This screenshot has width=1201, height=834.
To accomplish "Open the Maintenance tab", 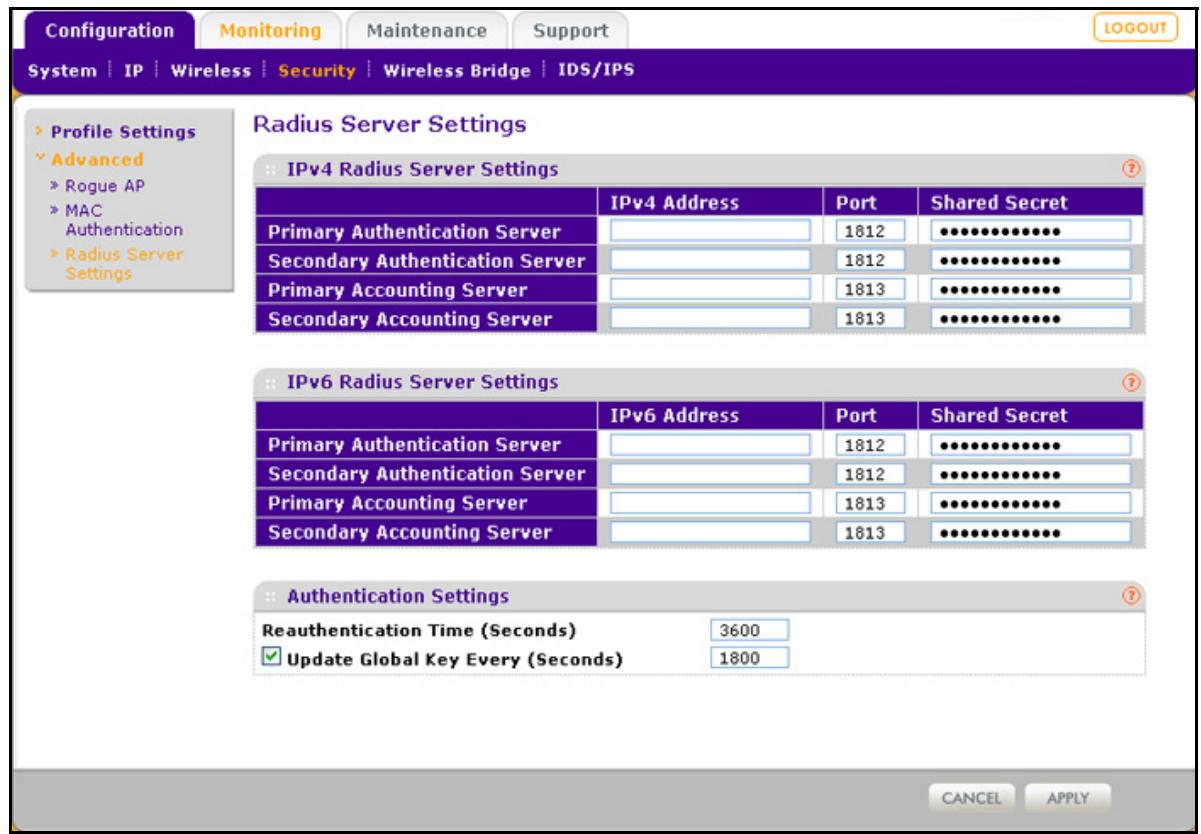I will (x=426, y=30).
